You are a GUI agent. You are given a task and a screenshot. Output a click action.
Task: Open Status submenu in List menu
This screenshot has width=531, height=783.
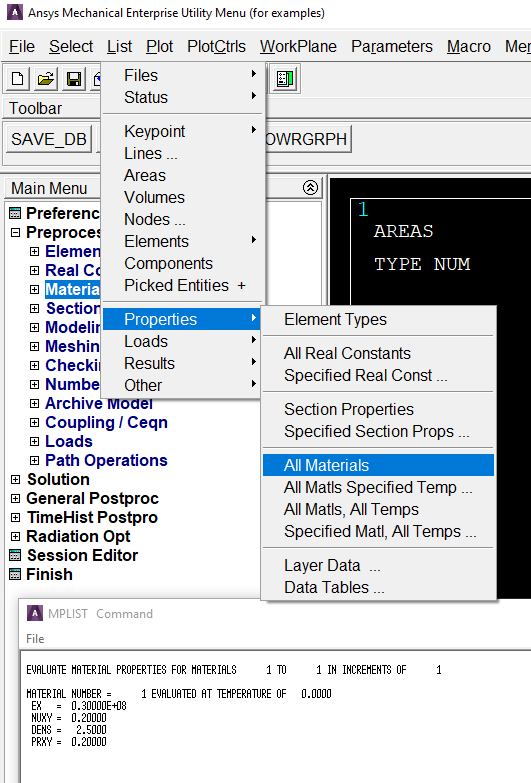coord(183,97)
